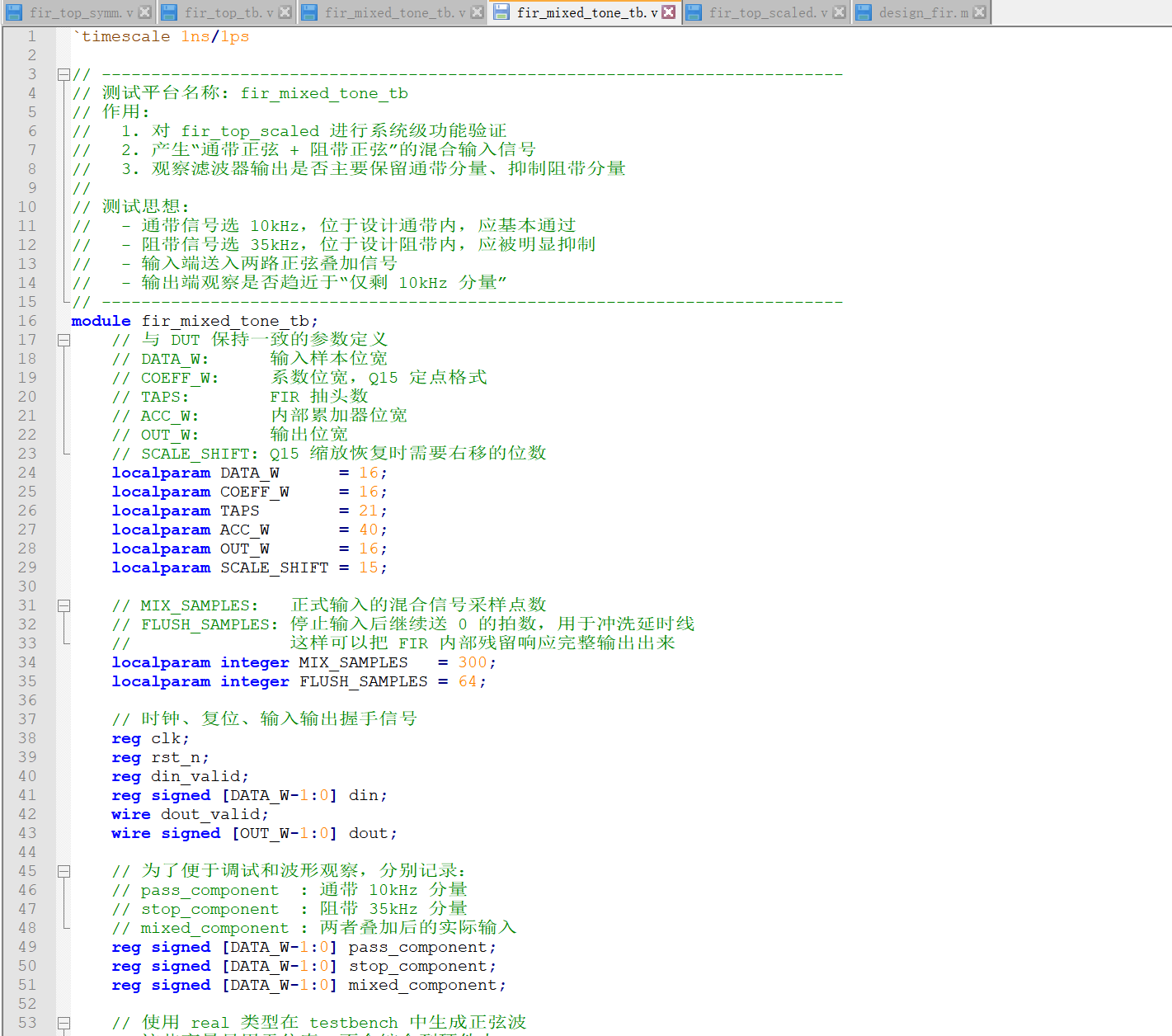Click the mixed_component reg declaration on line 51

309,985
